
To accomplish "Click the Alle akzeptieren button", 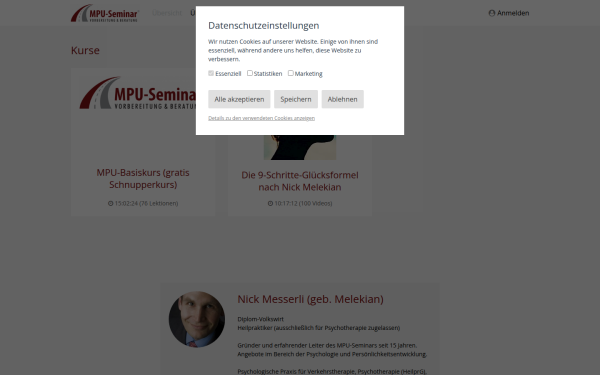I will [x=239, y=99].
